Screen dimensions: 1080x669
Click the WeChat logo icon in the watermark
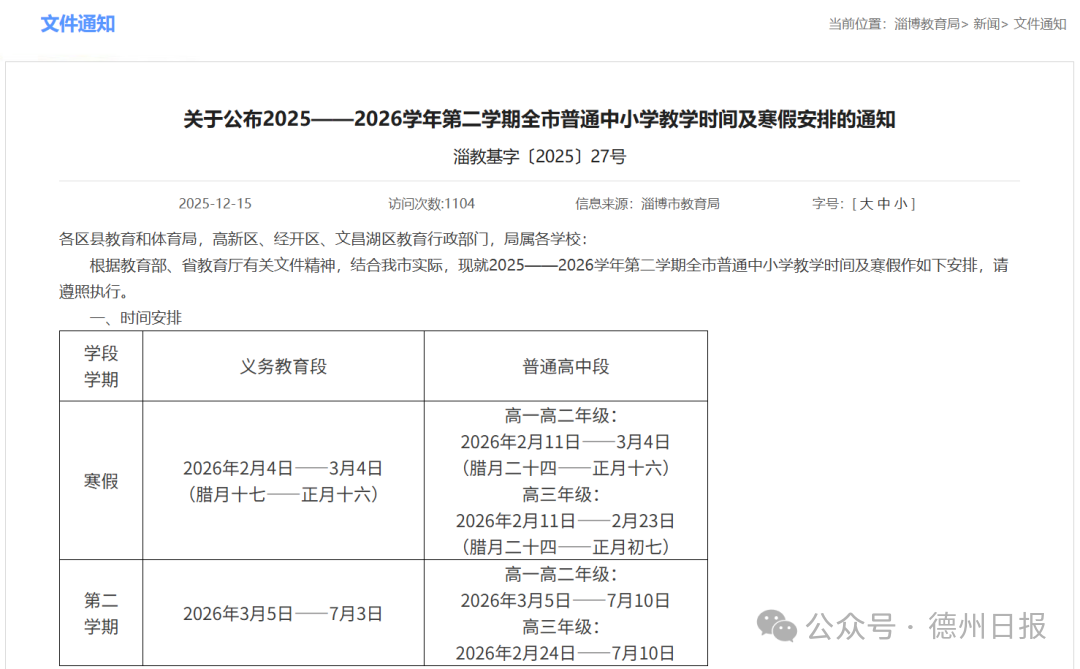(x=777, y=626)
